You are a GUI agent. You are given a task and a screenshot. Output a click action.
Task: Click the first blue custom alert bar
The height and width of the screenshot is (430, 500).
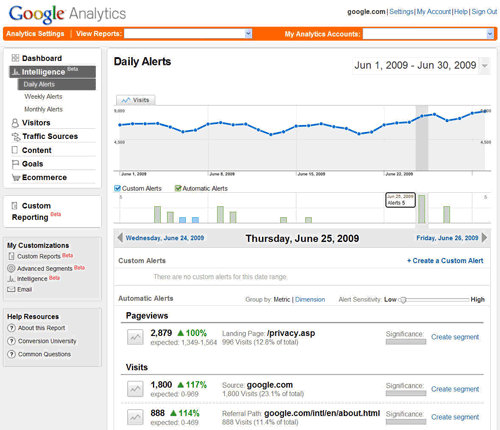tap(182, 220)
